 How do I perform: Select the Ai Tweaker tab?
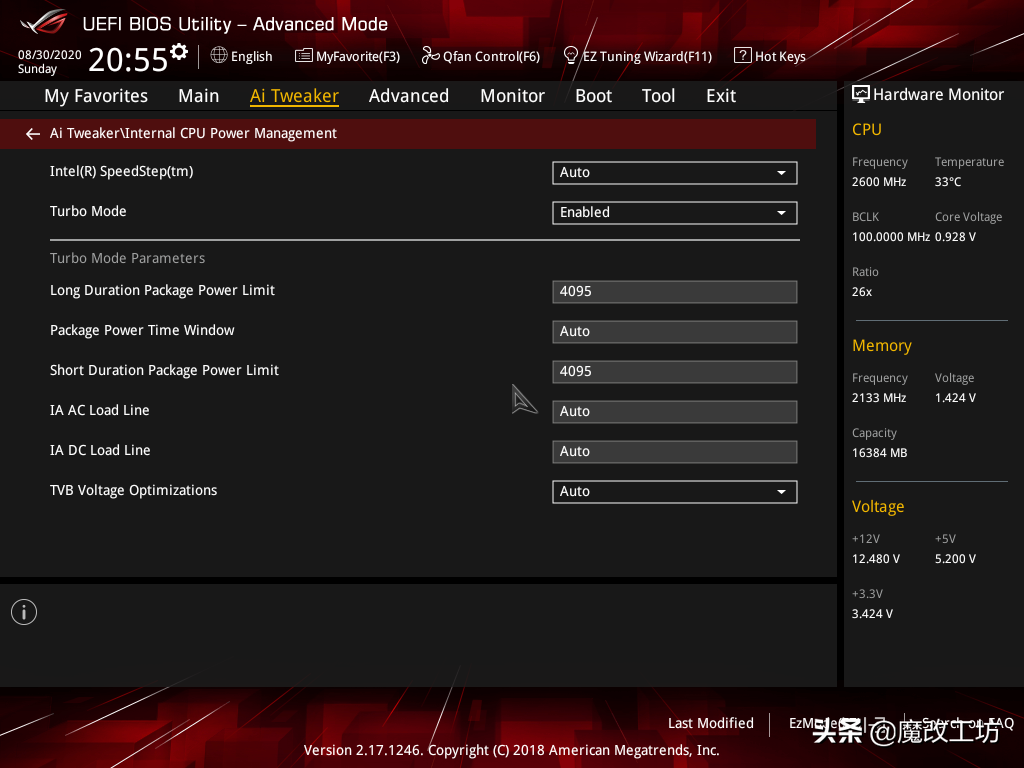294,96
